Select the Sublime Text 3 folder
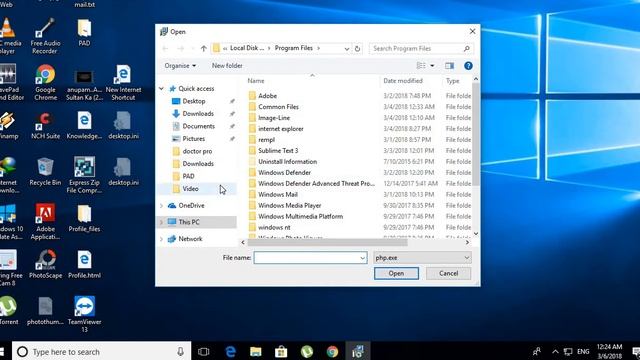Image resolution: width=640 pixels, height=360 pixels. pos(278,151)
